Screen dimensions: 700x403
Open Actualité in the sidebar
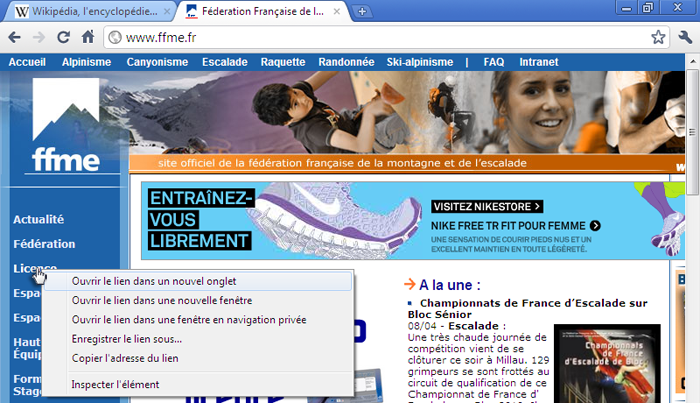38,220
